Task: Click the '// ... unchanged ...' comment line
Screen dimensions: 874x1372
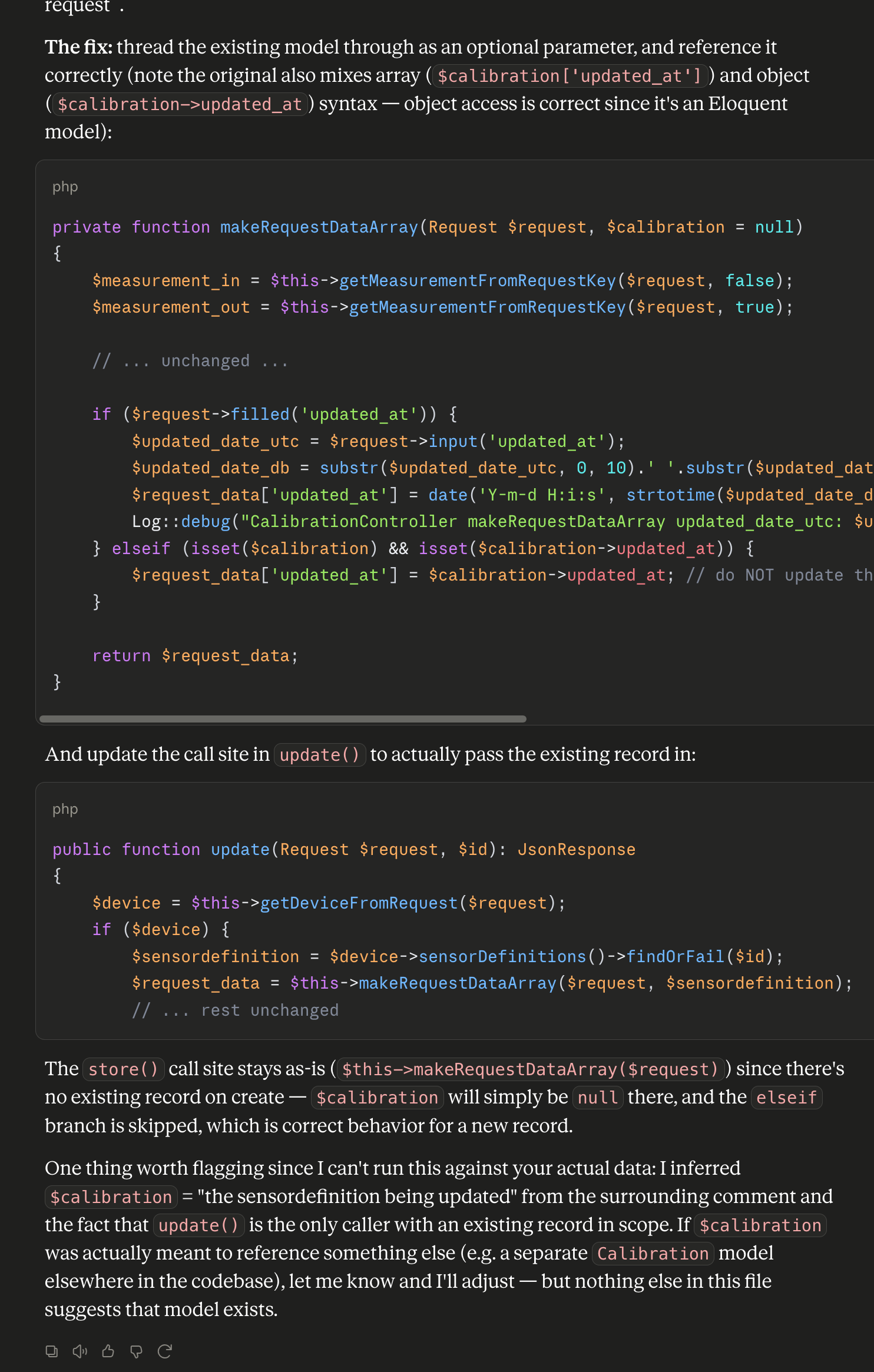Action: pos(190,360)
